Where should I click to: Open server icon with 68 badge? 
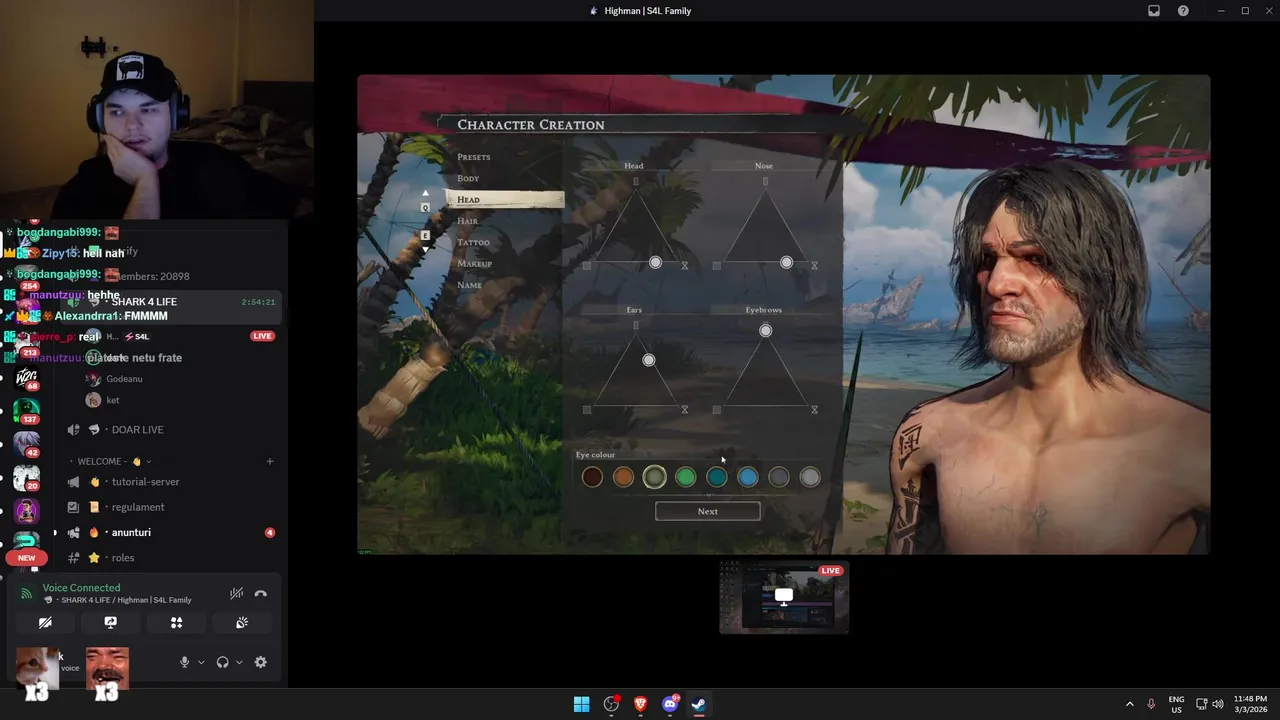pos(27,376)
